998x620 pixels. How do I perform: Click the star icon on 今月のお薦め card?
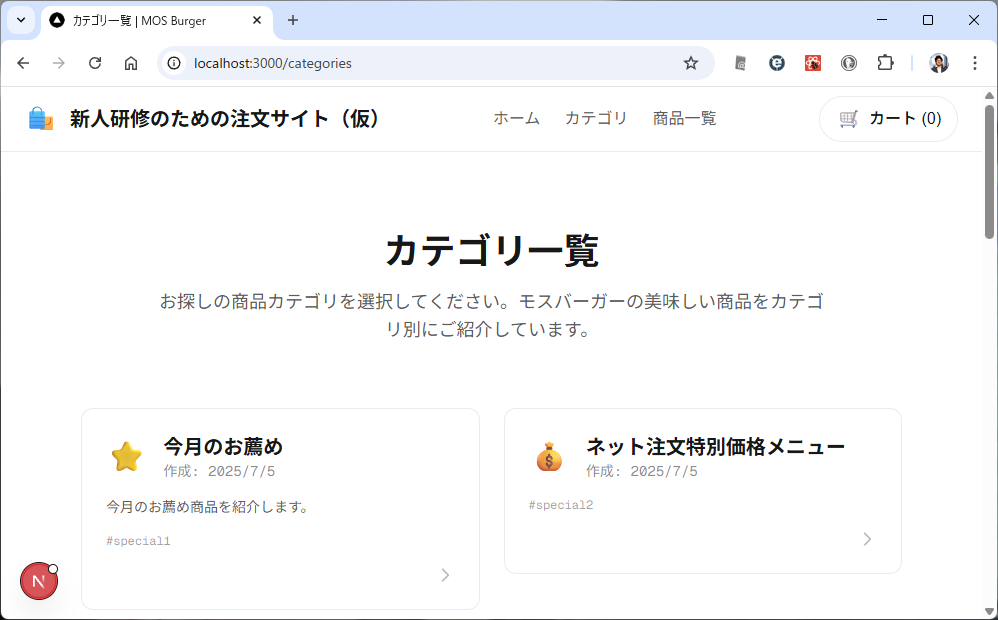tap(127, 457)
